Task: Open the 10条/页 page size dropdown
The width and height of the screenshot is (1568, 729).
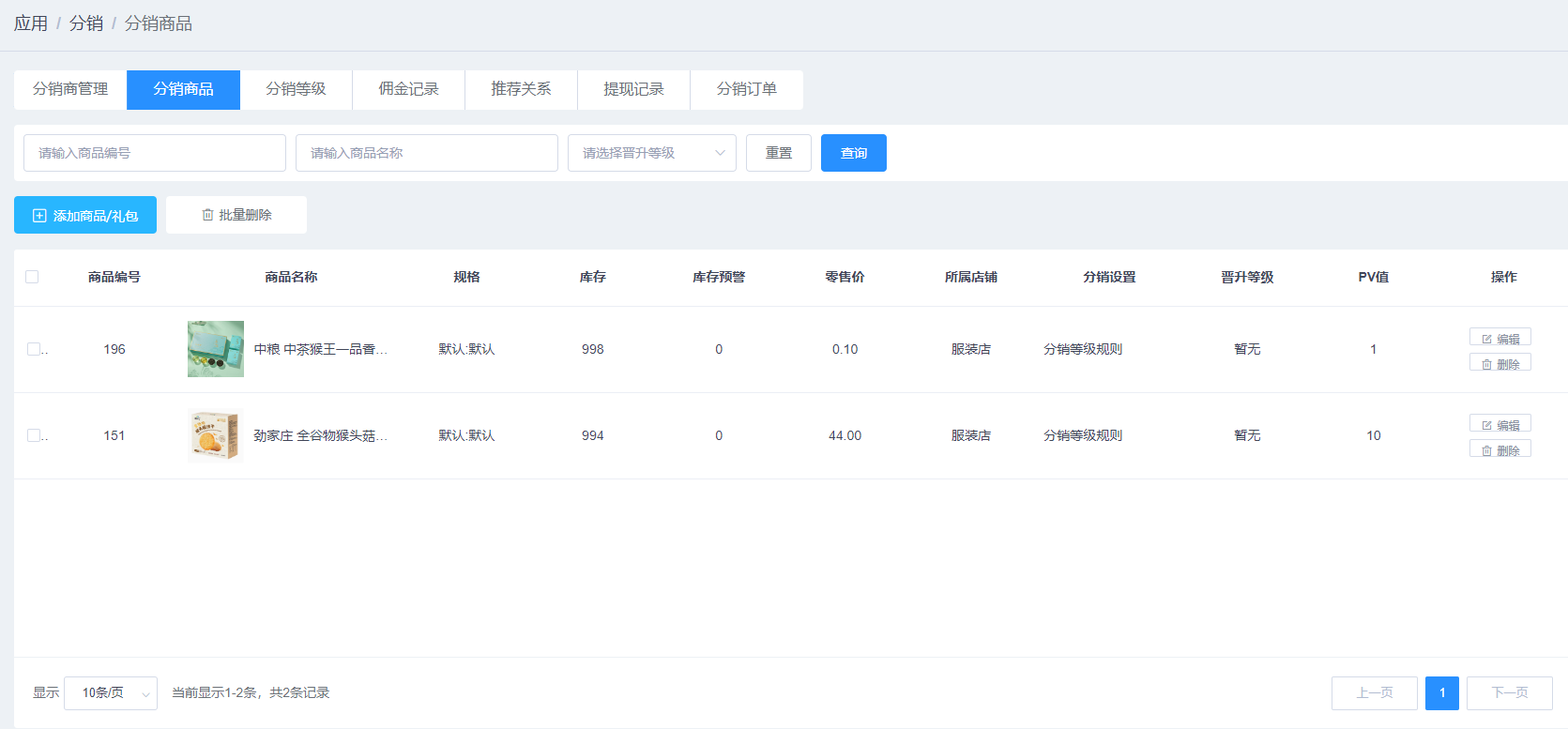Action: pyautogui.click(x=110, y=693)
